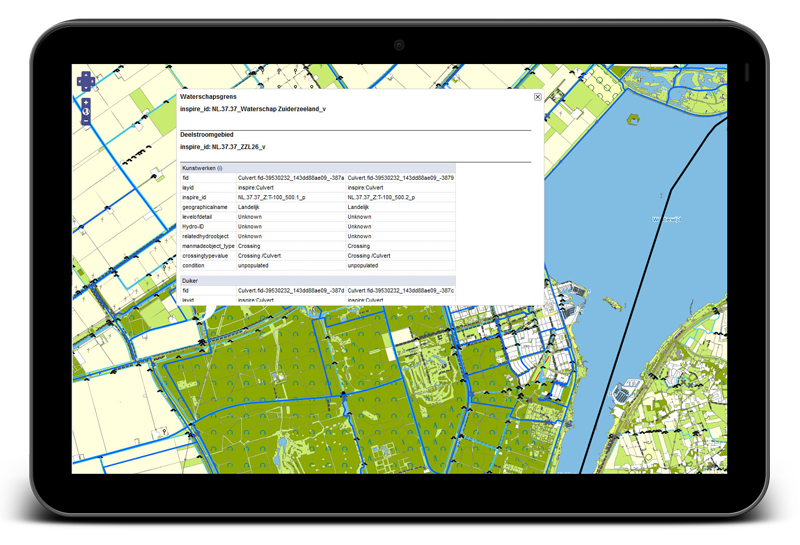Pan the map north with the up arrow

(x=86, y=75)
